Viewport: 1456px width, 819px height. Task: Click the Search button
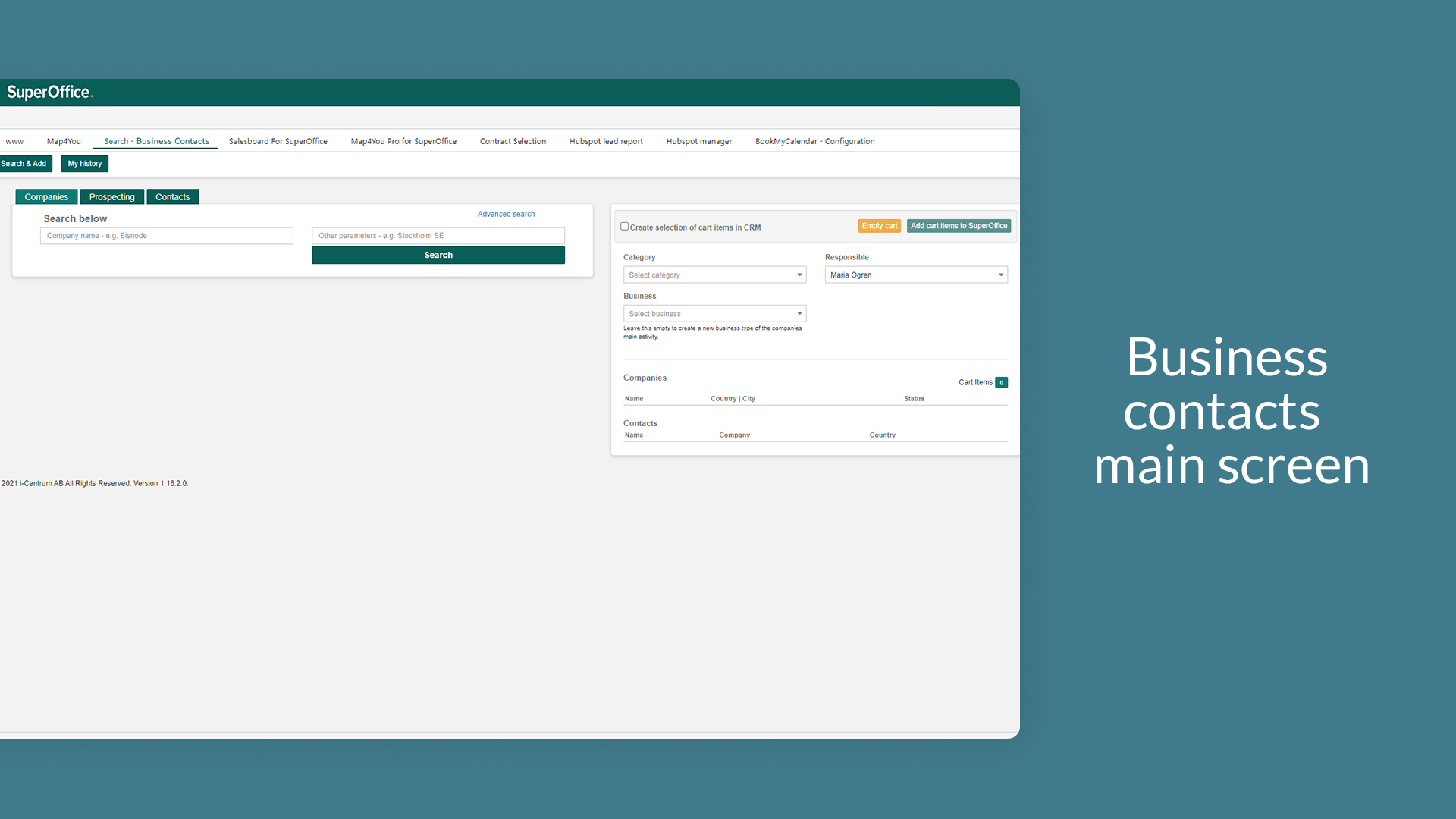click(437, 255)
